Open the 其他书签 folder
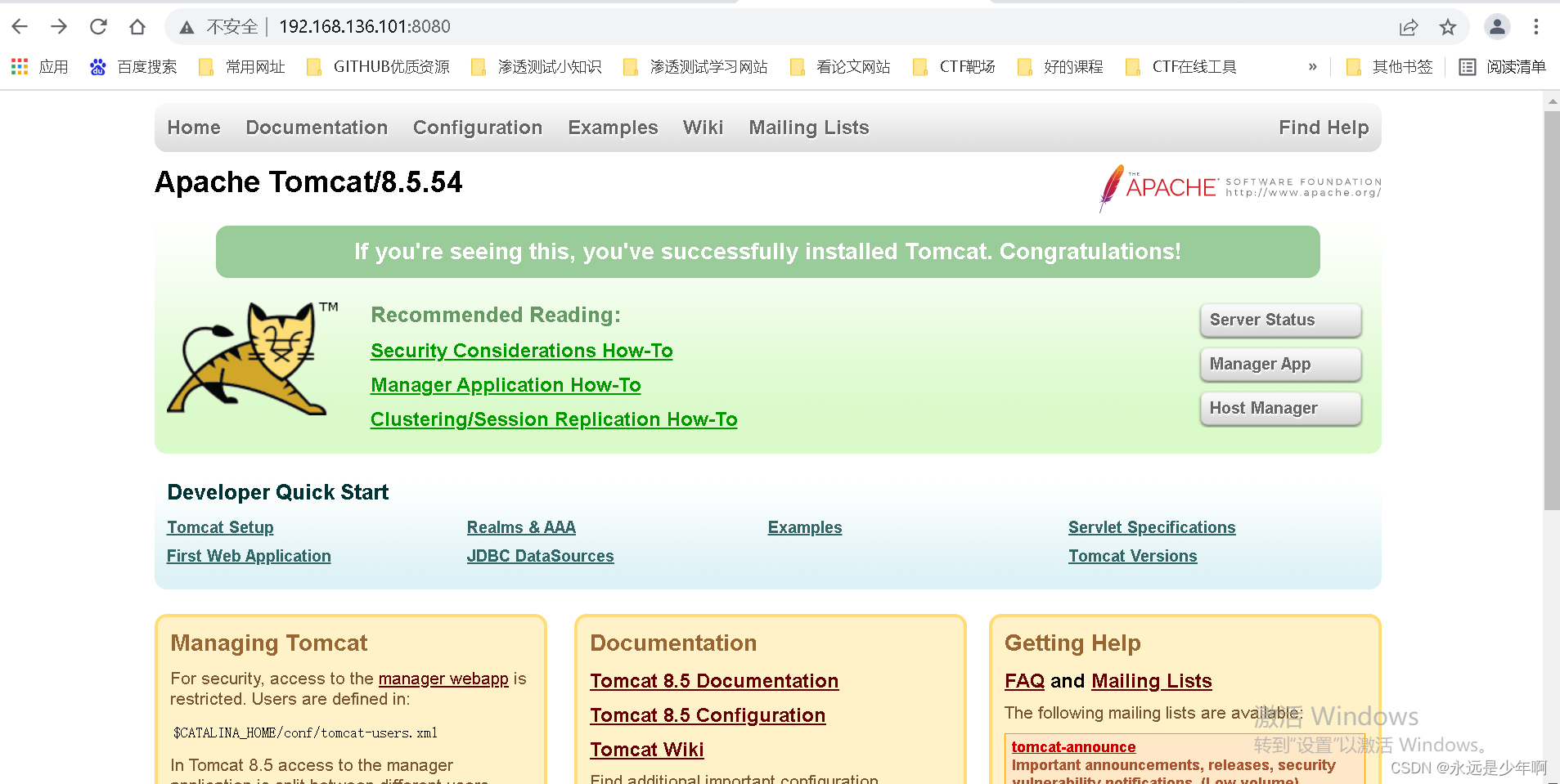Image resolution: width=1560 pixels, height=784 pixels. coord(1389,67)
